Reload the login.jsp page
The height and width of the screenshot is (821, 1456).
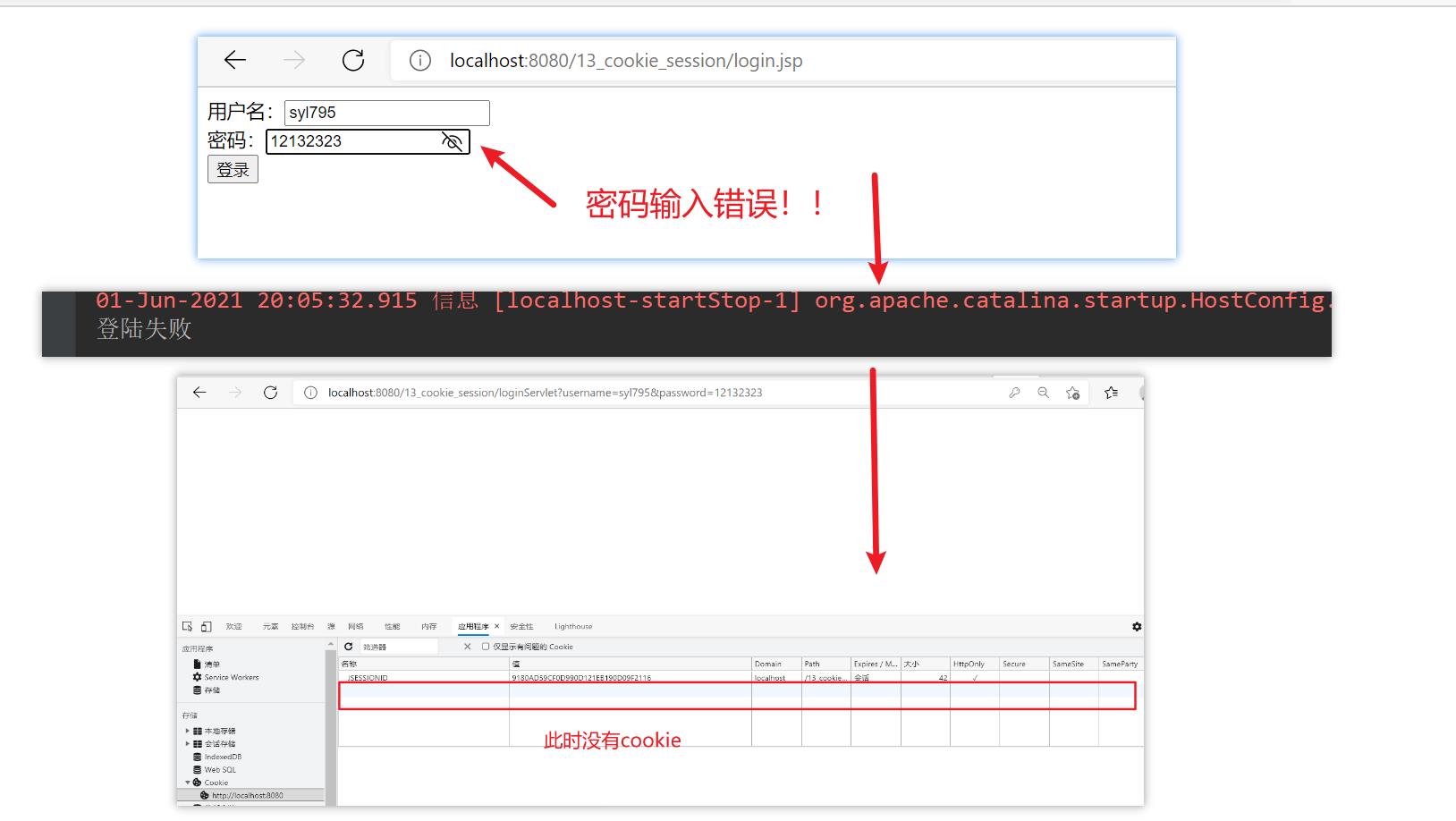coord(353,60)
